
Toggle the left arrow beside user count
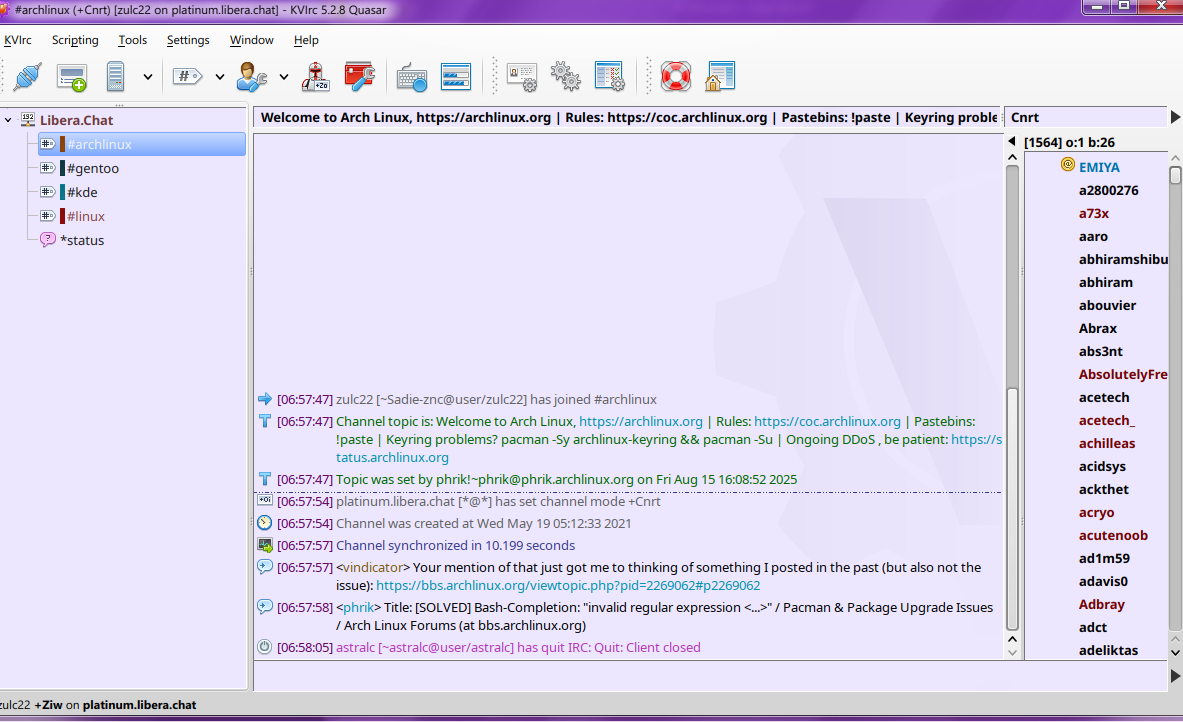click(1012, 142)
